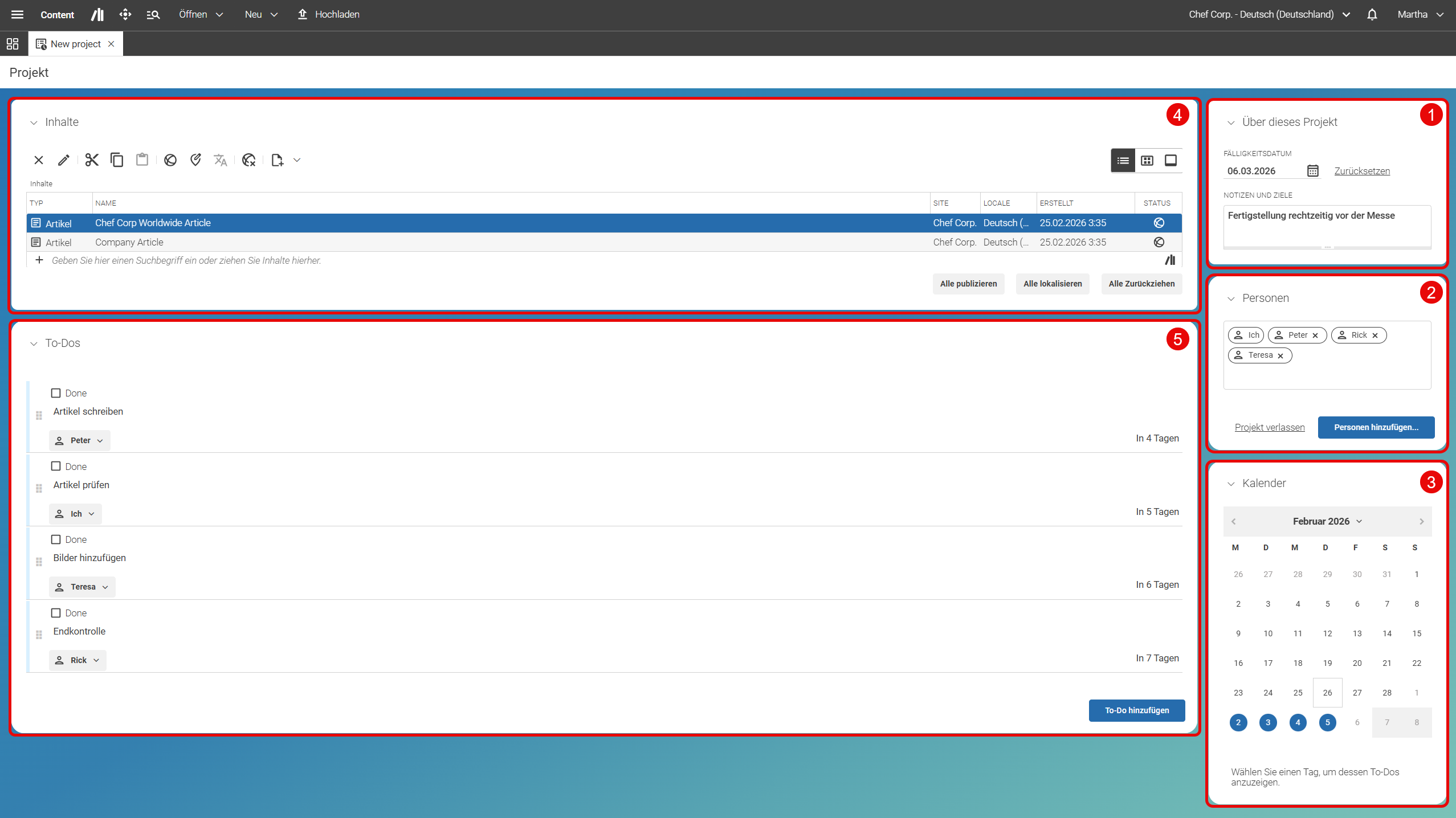Collapse the Kalender panel
This screenshot has width=1456, height=818.
tap(1231, 484)
